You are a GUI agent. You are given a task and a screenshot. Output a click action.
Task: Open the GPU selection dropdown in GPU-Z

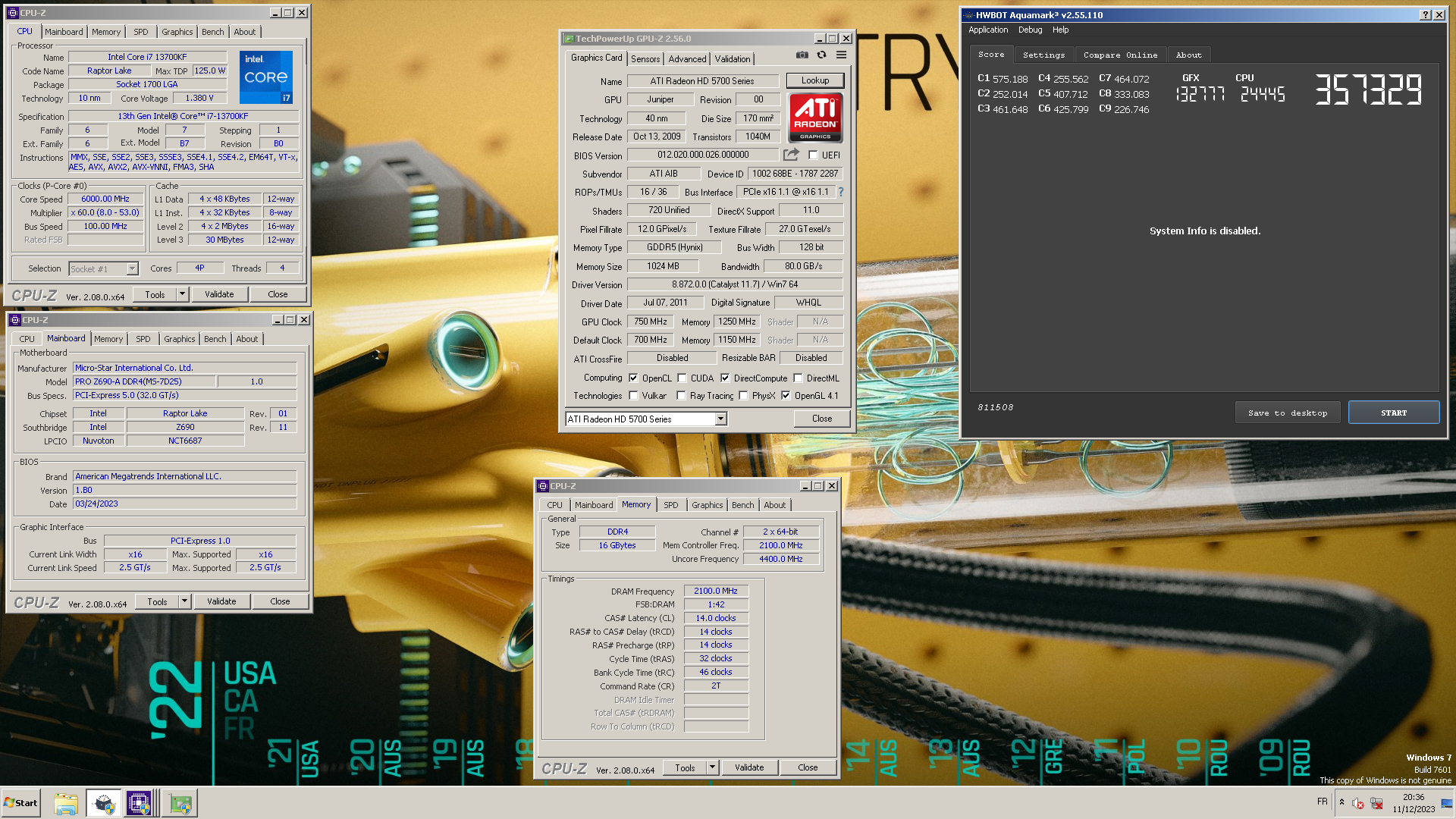[720, 419]
